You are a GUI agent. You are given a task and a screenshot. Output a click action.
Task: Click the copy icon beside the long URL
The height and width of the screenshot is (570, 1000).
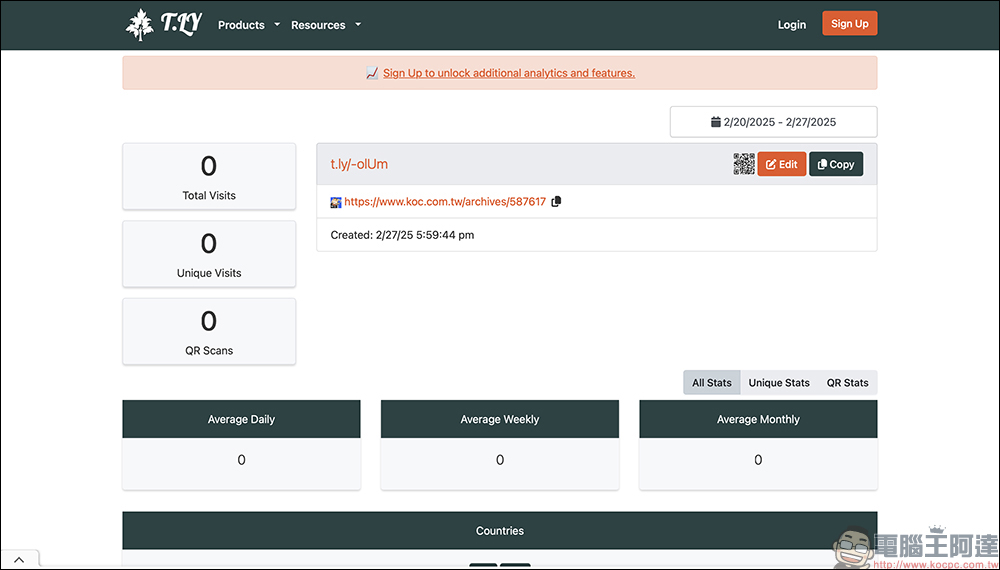coord(557,202)
